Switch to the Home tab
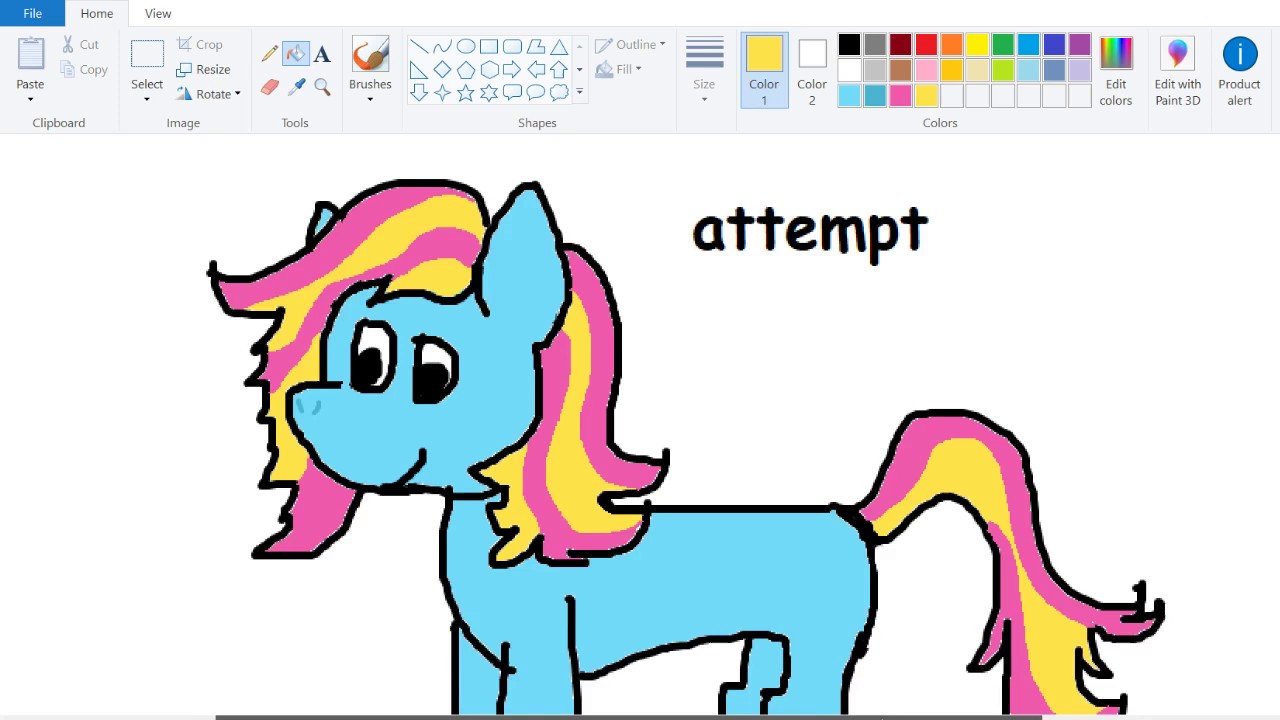The width and height of the screenshot is (1280, 720). coord(97,14)
